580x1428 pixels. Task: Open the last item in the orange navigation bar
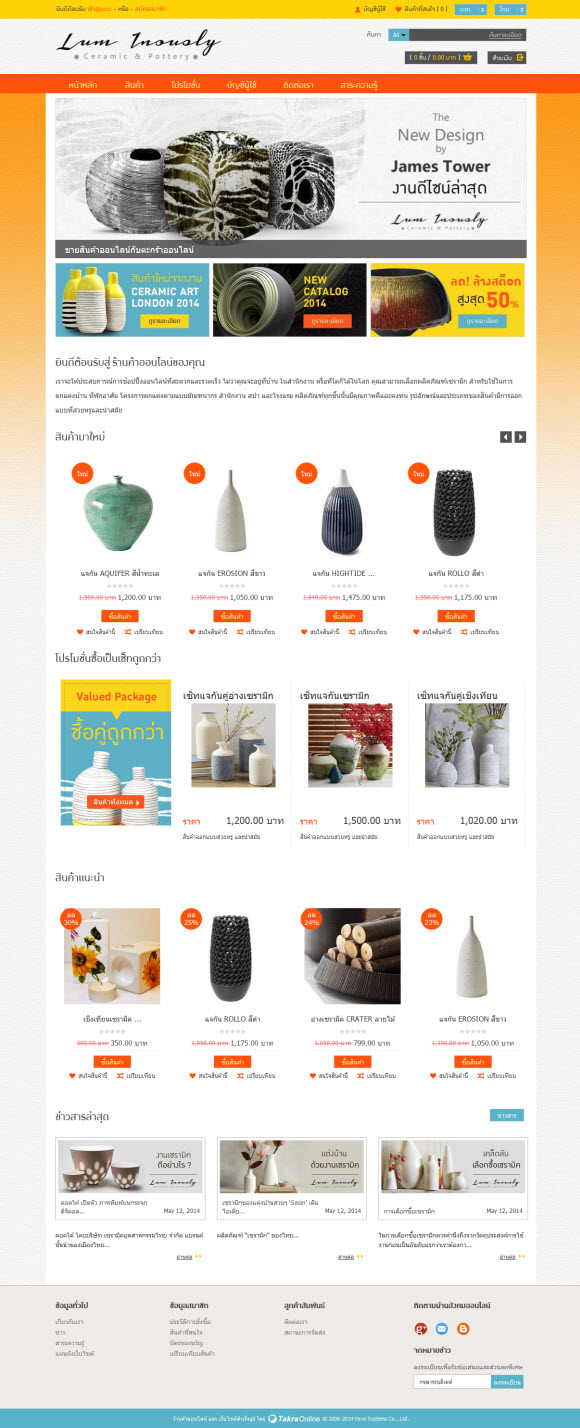point(359,85)
